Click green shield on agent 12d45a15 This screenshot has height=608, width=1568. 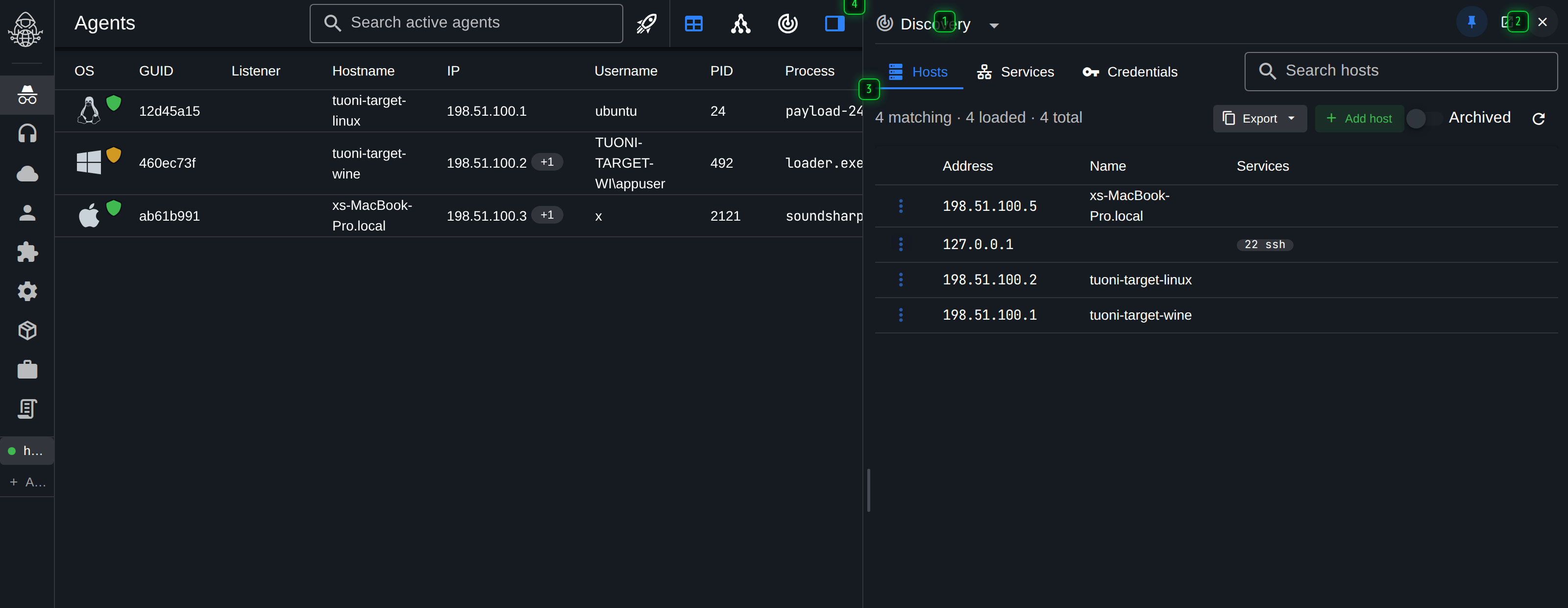coord(114,103)
